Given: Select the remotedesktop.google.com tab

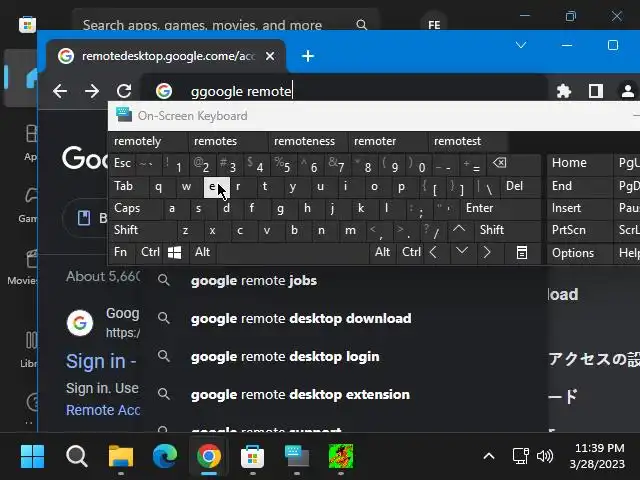Looking at the screenshot, I should (x=165, y=56).
